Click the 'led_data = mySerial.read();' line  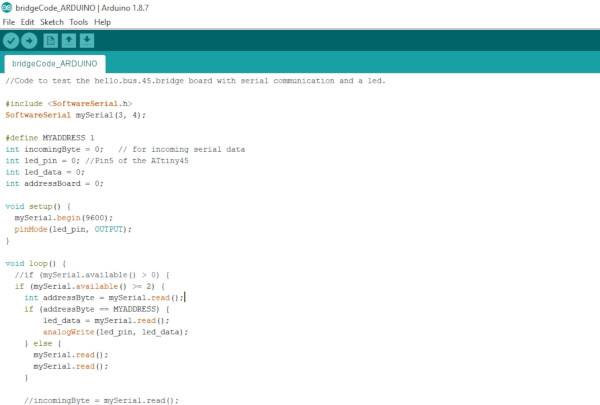[106, 321]
